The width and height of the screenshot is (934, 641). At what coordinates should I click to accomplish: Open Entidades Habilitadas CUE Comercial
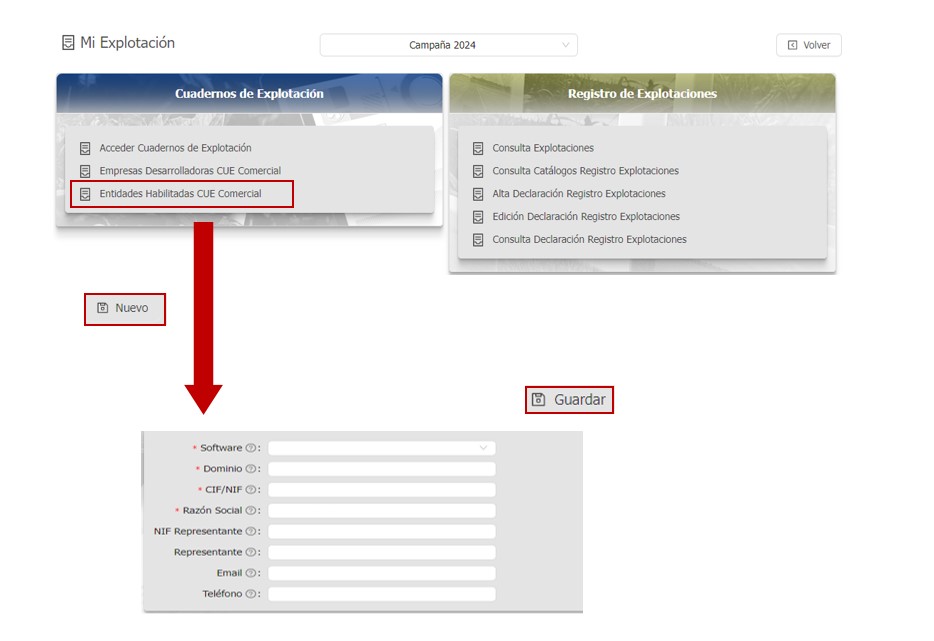pos(180,194)
